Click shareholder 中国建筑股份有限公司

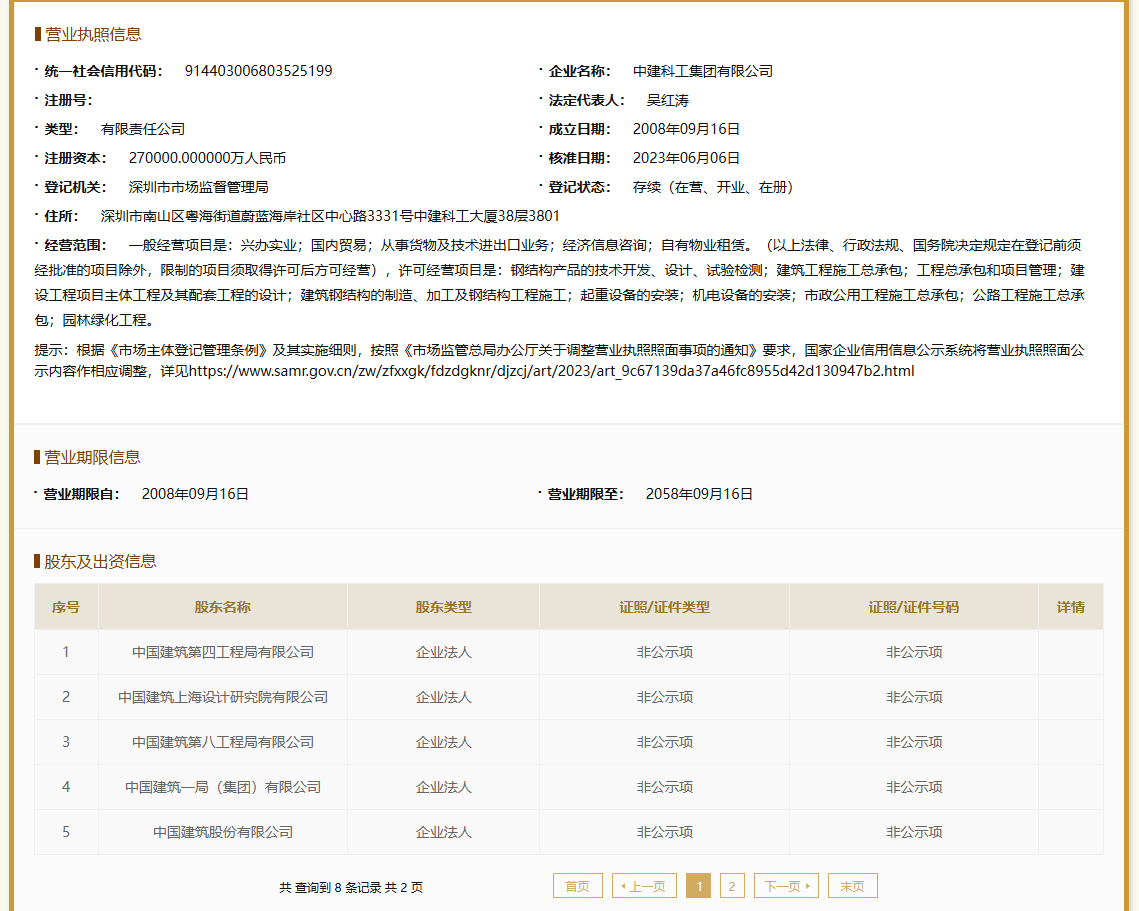(223, 833)
